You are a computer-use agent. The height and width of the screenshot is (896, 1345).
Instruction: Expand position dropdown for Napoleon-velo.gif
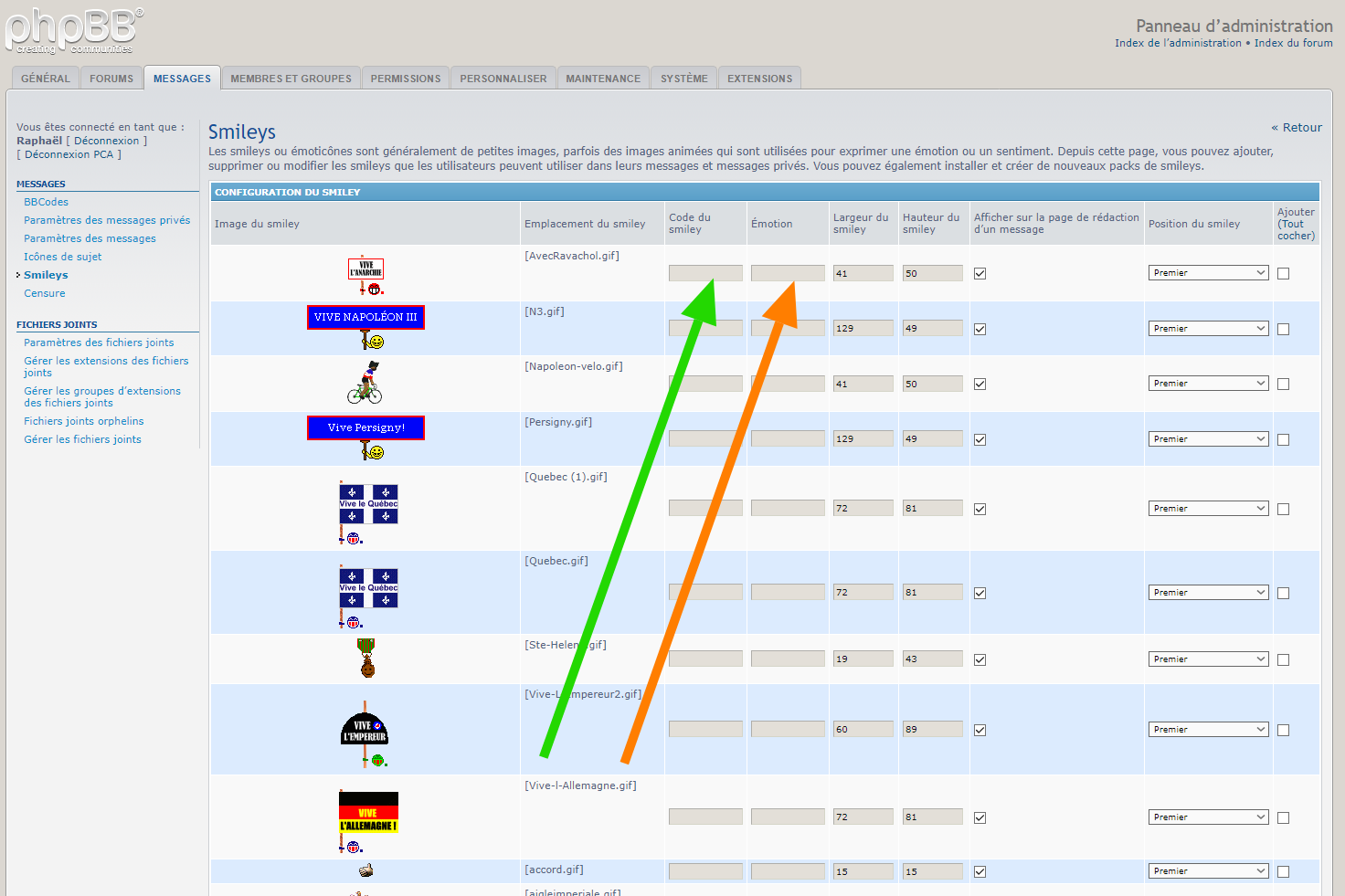(1208, 384)
